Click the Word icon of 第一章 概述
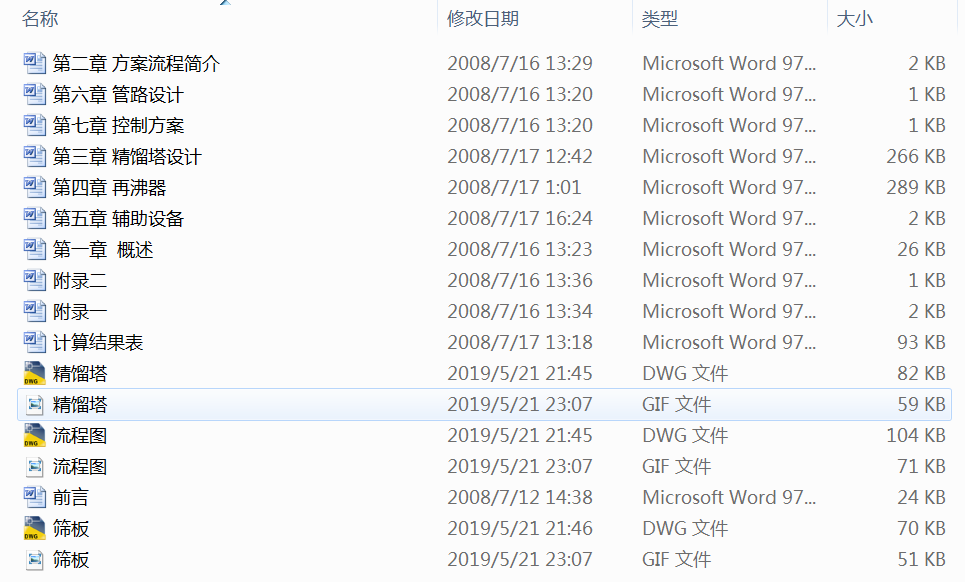Image resolution: width=965 pixels, height=582 pixels. 33,249
